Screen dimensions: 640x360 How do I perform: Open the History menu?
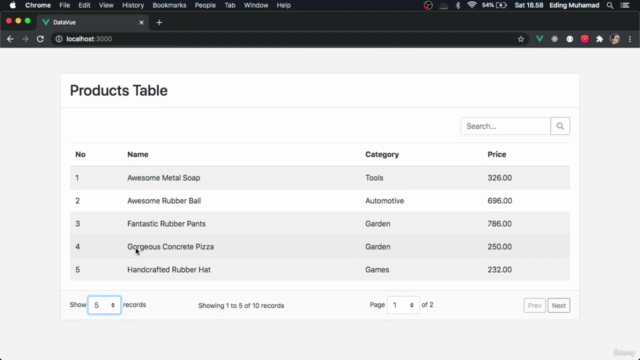tap(133, 5)
